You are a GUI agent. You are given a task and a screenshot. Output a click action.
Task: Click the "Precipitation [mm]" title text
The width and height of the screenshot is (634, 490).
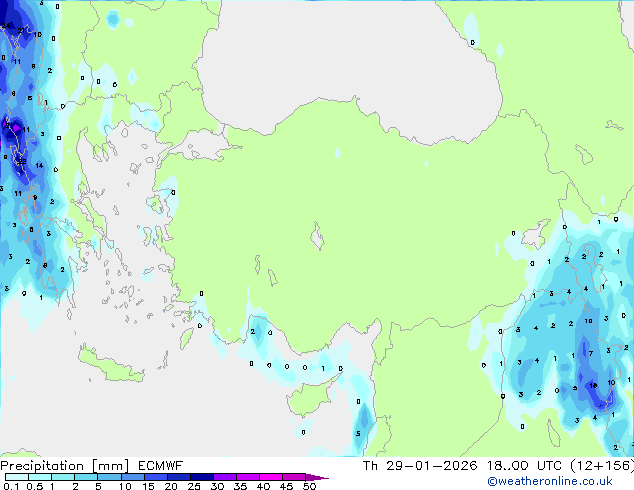(65, 466)
